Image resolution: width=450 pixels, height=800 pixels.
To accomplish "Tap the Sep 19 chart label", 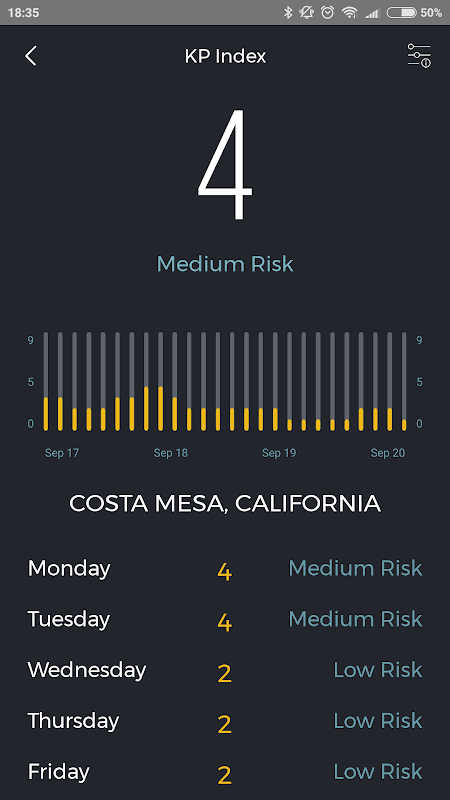I will tap(279, 453).
